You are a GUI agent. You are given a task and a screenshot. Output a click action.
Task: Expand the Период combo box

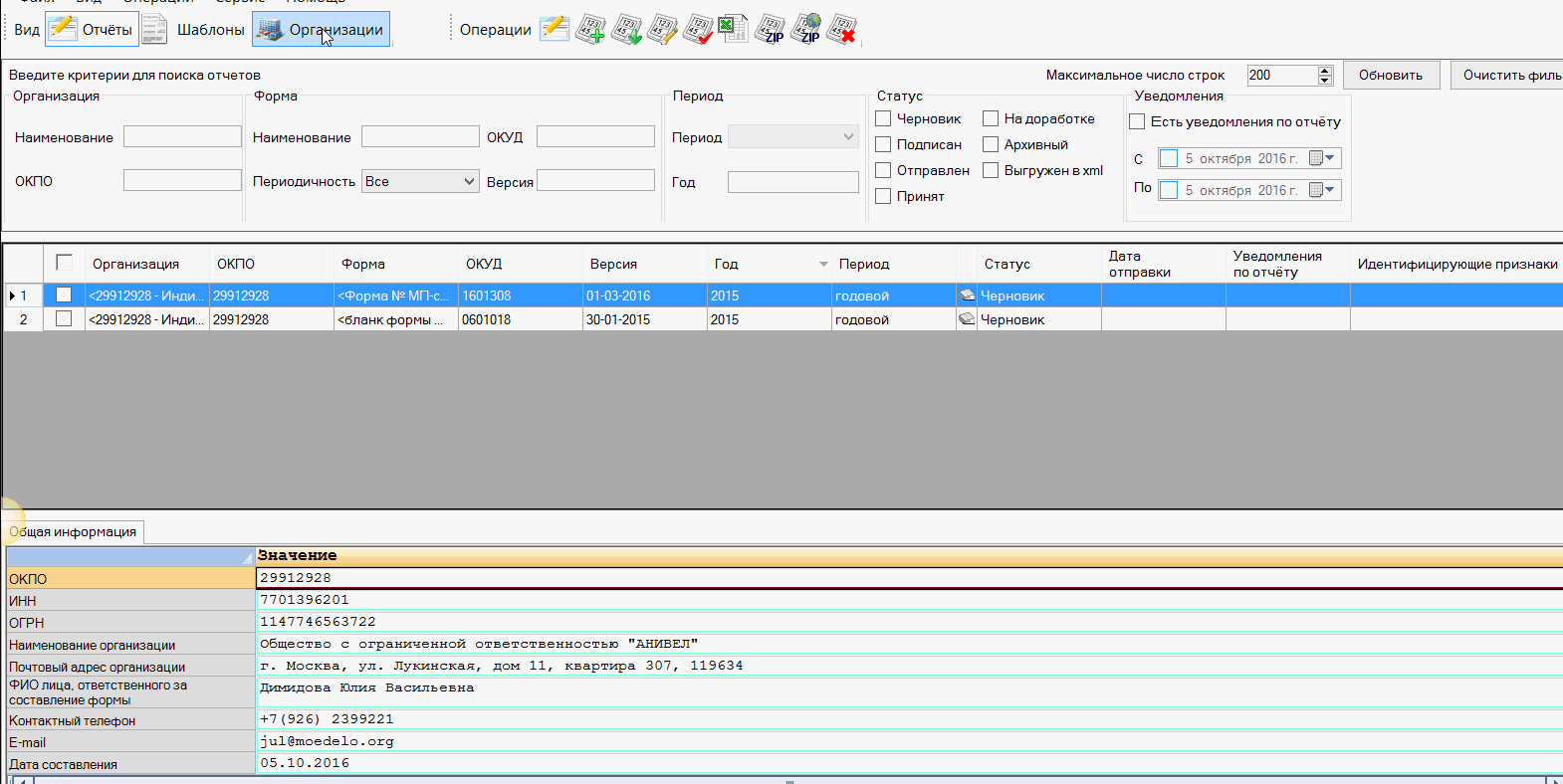click(848, 137)
